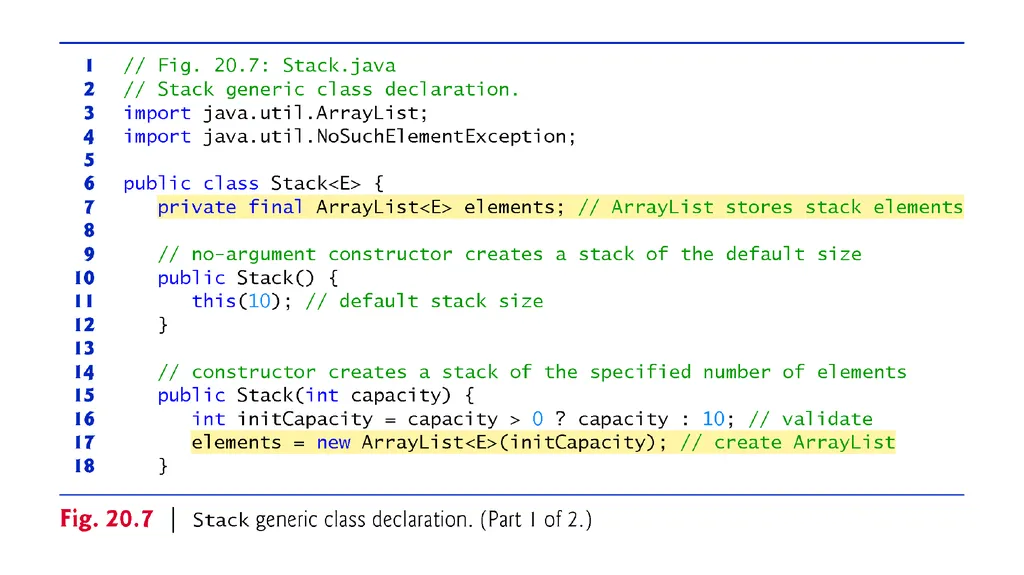The height and width of the screenshot is (575, 1024).
Task: Click 'public class Stack<E> {' text
Action: pyautogui.click(x=253, y=184)
